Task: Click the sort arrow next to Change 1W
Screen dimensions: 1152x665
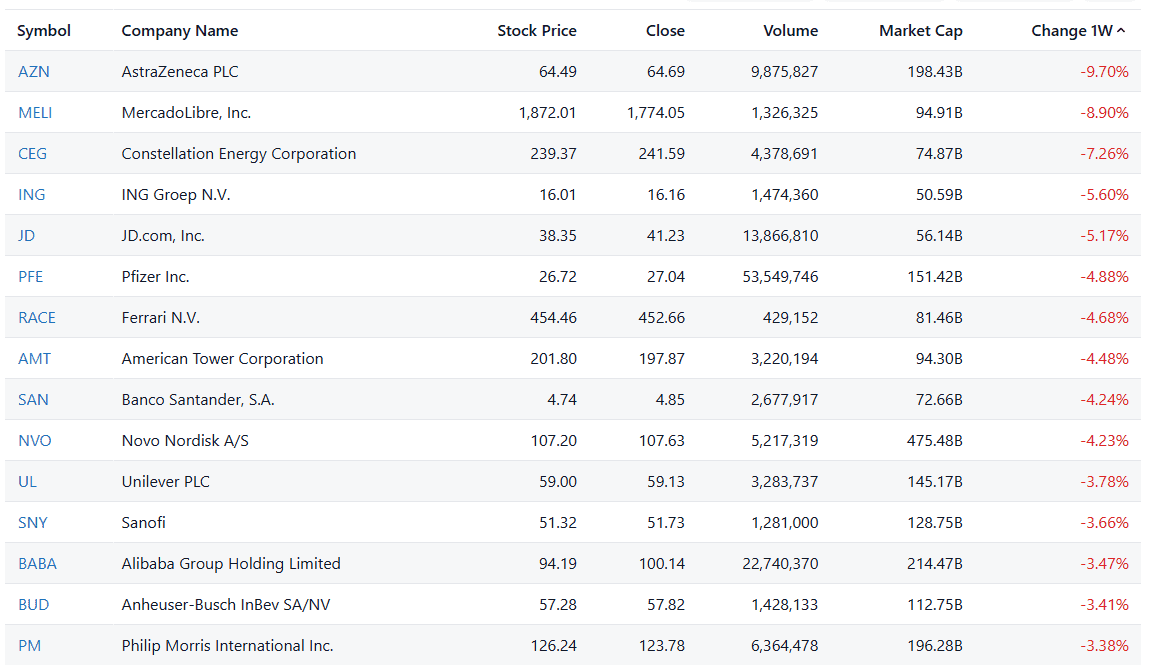Action: pyautogui.click(x=1121, y=31)
